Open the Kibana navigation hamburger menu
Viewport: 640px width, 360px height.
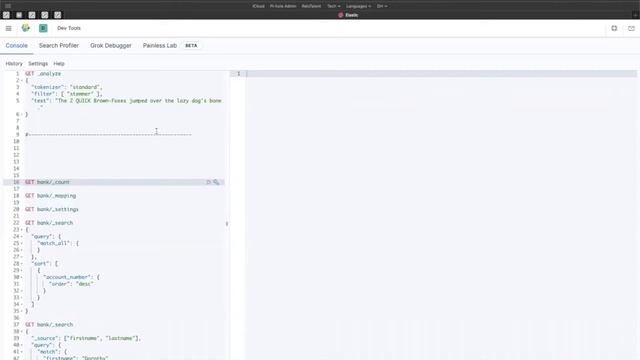9,28
